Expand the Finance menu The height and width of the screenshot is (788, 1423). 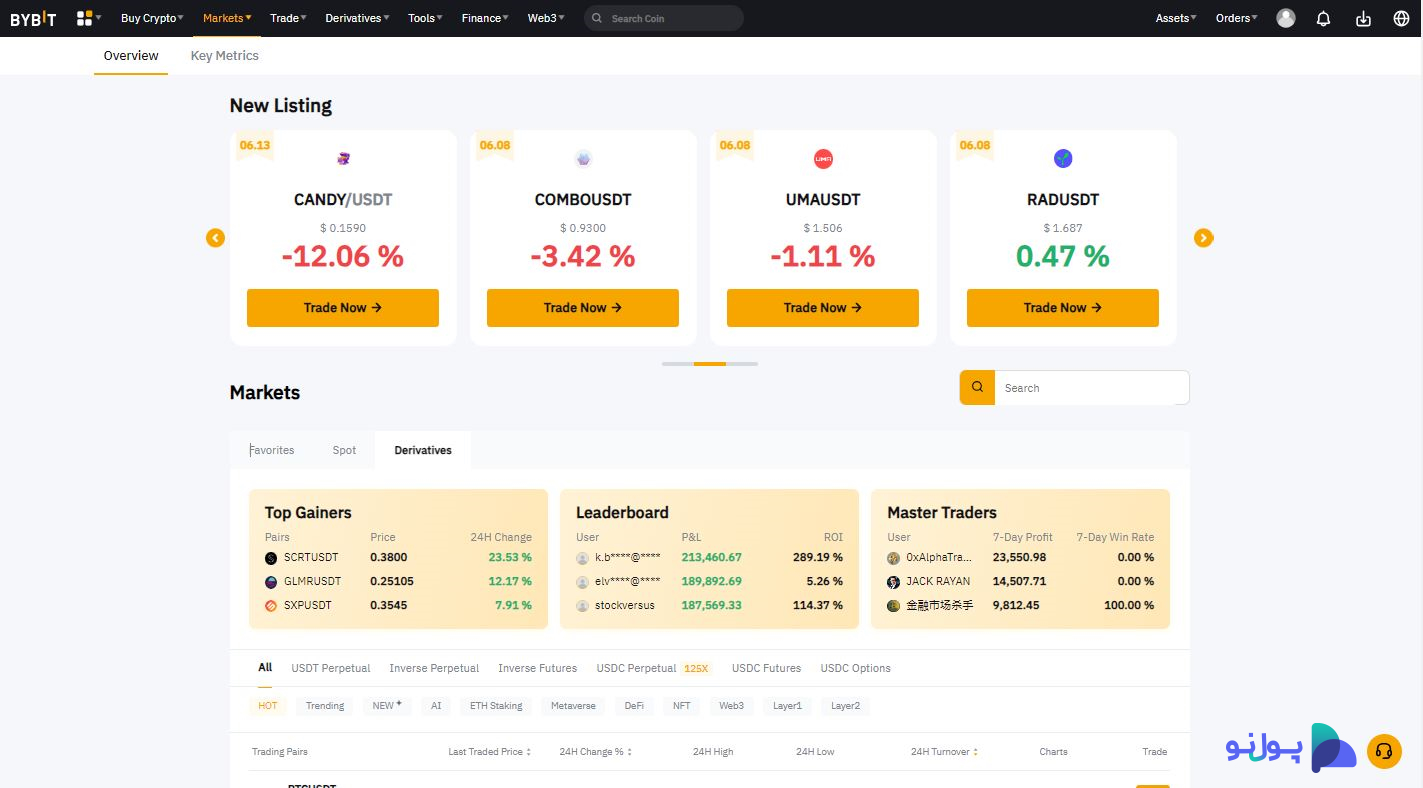(x=485, y=18)
